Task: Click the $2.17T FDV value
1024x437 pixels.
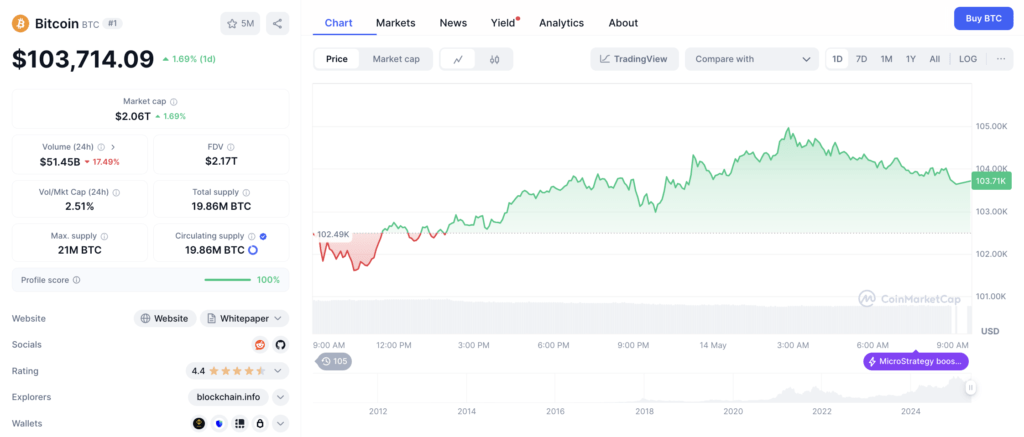Action: [x=221, y=161]
